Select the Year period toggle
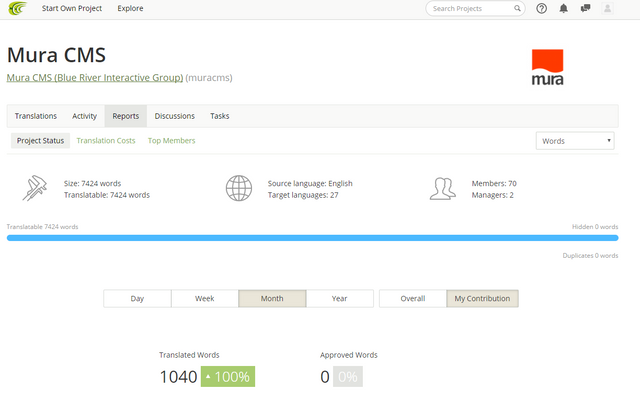This screenshot has height=402, width=640. click(340, 298)
